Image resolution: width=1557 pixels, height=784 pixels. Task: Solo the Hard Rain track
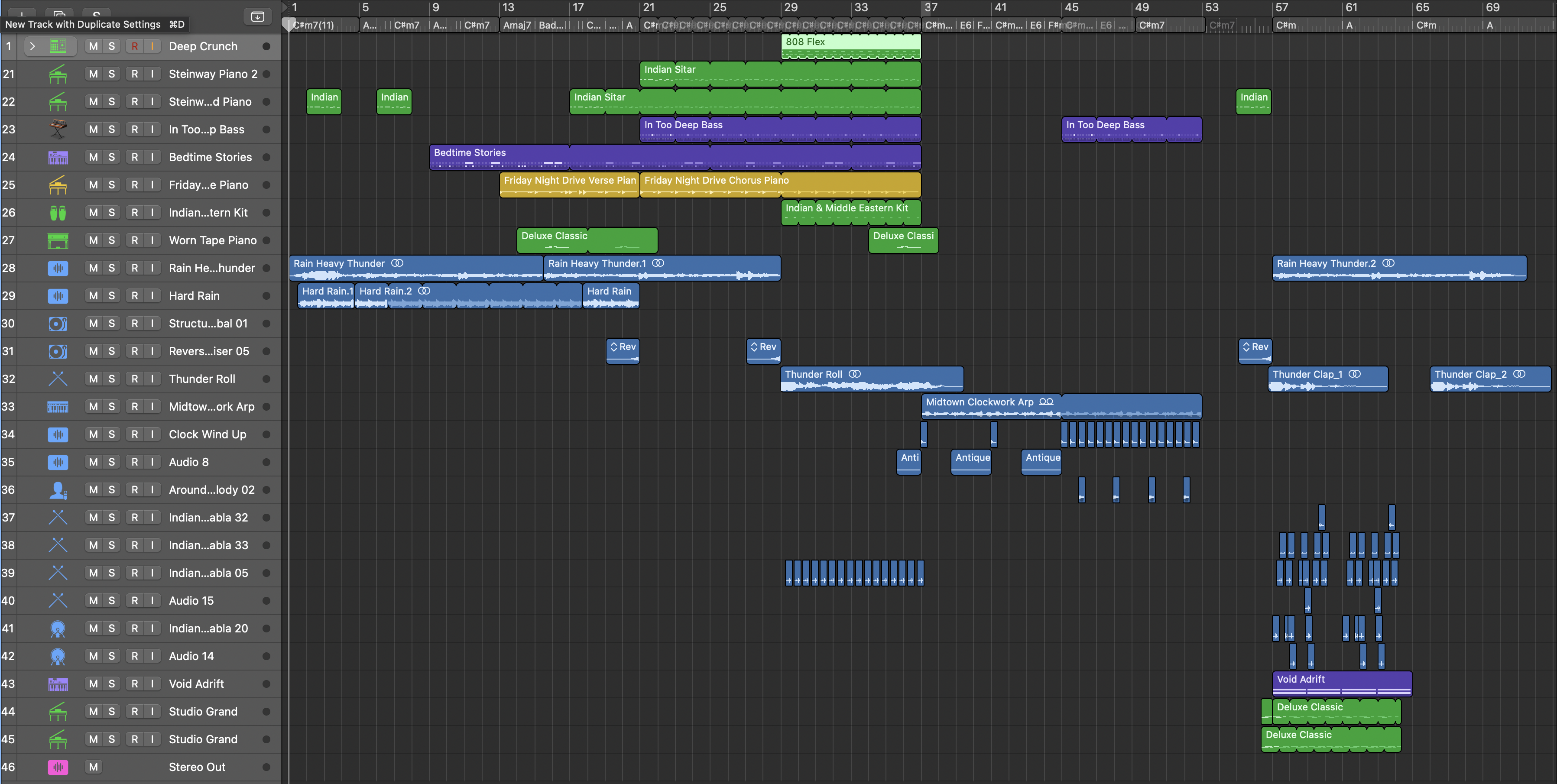pyautogui.click(x=111, y=295)
